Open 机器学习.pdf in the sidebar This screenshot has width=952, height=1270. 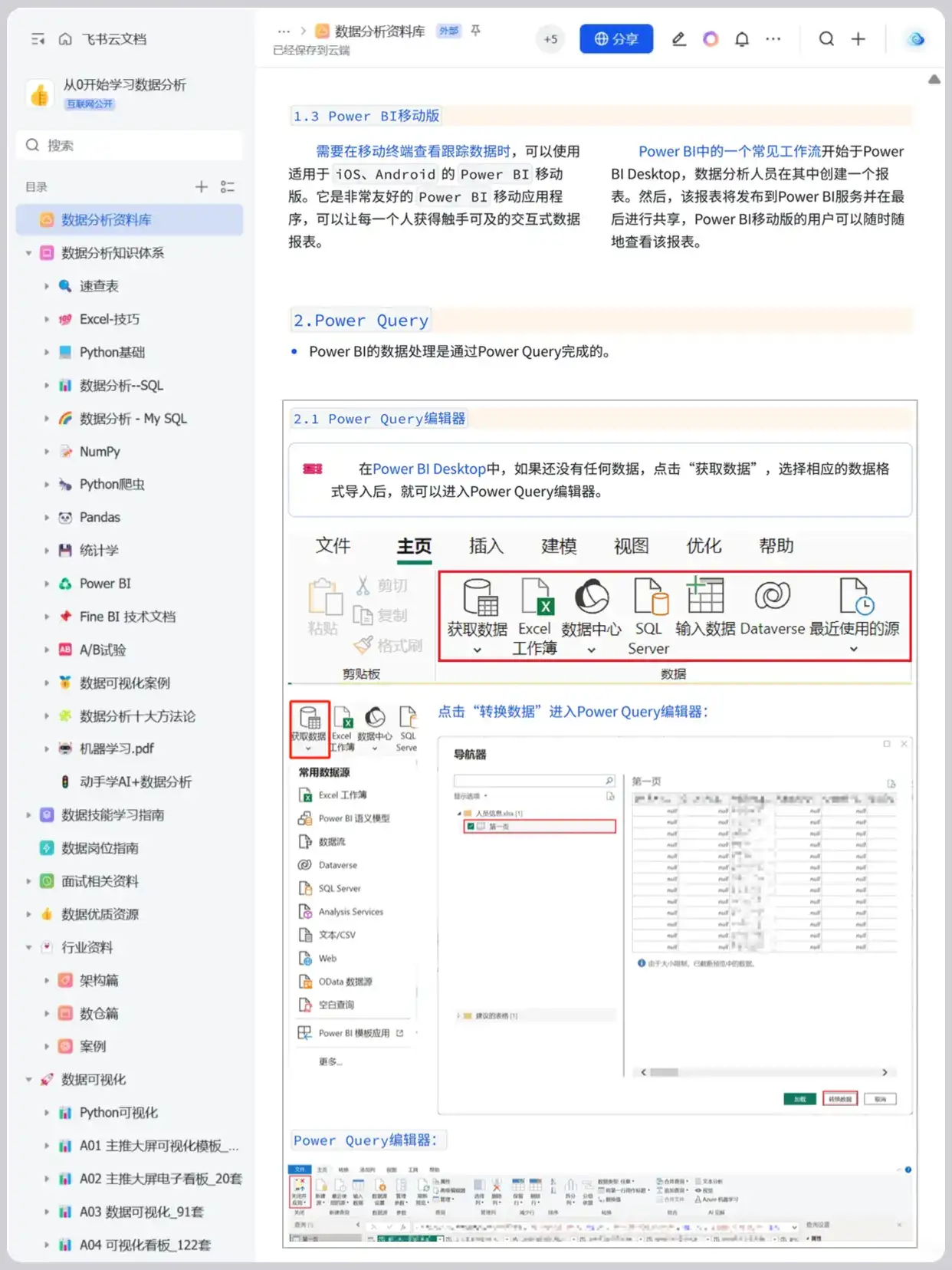click(117, 749)
